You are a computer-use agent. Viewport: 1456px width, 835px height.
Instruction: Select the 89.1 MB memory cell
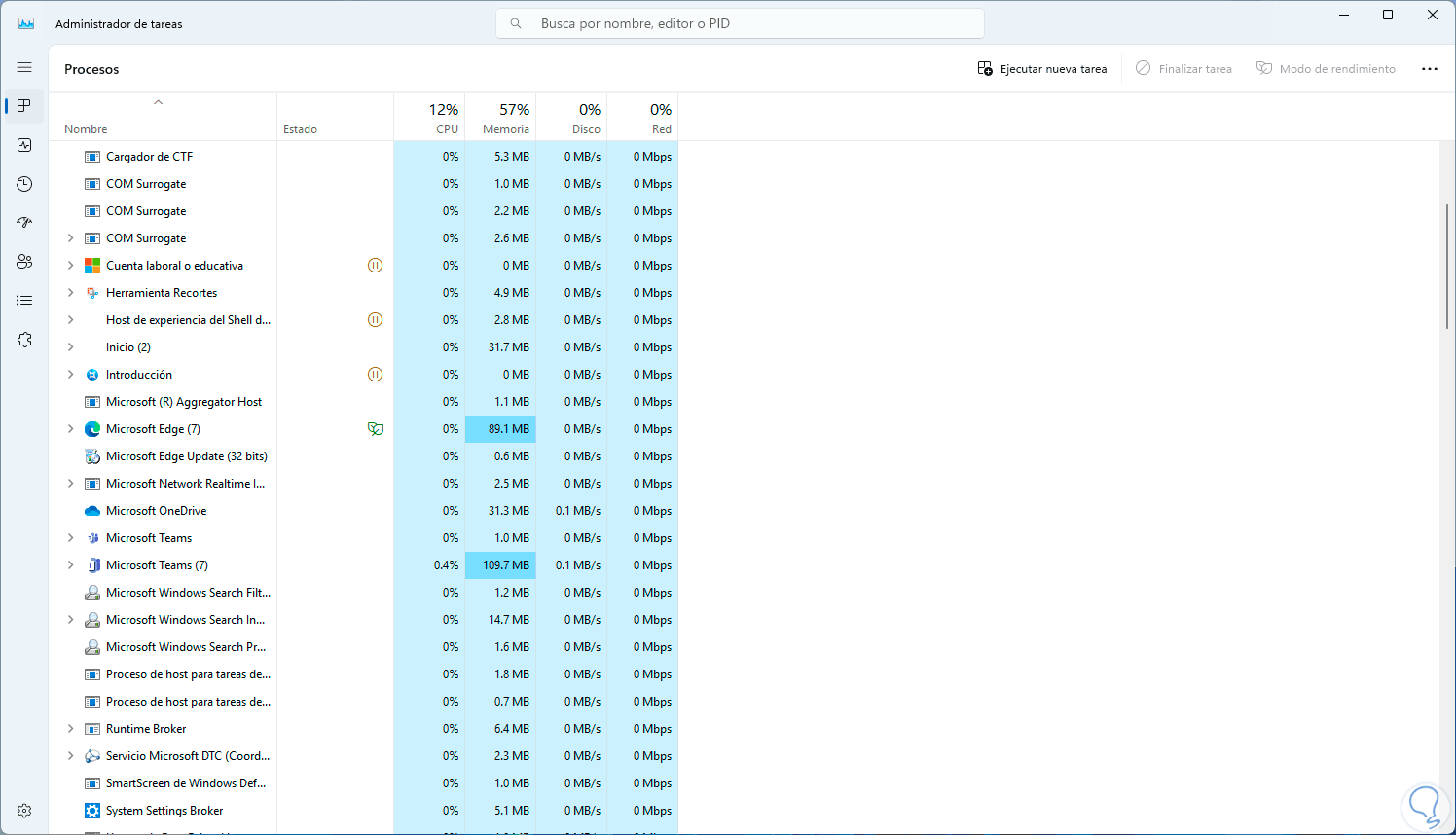(500, 429)
